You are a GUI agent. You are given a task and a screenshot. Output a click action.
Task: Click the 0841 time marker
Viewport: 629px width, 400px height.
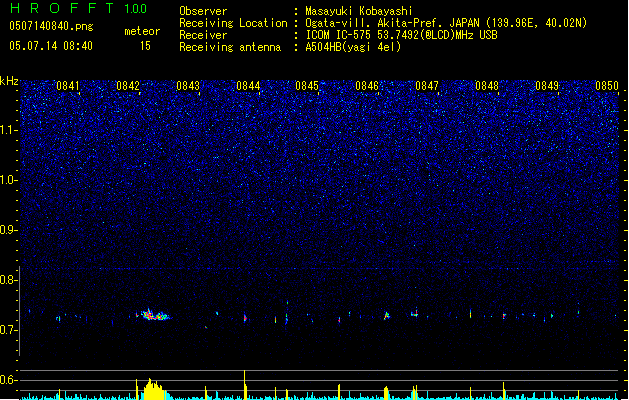point(67,86)
